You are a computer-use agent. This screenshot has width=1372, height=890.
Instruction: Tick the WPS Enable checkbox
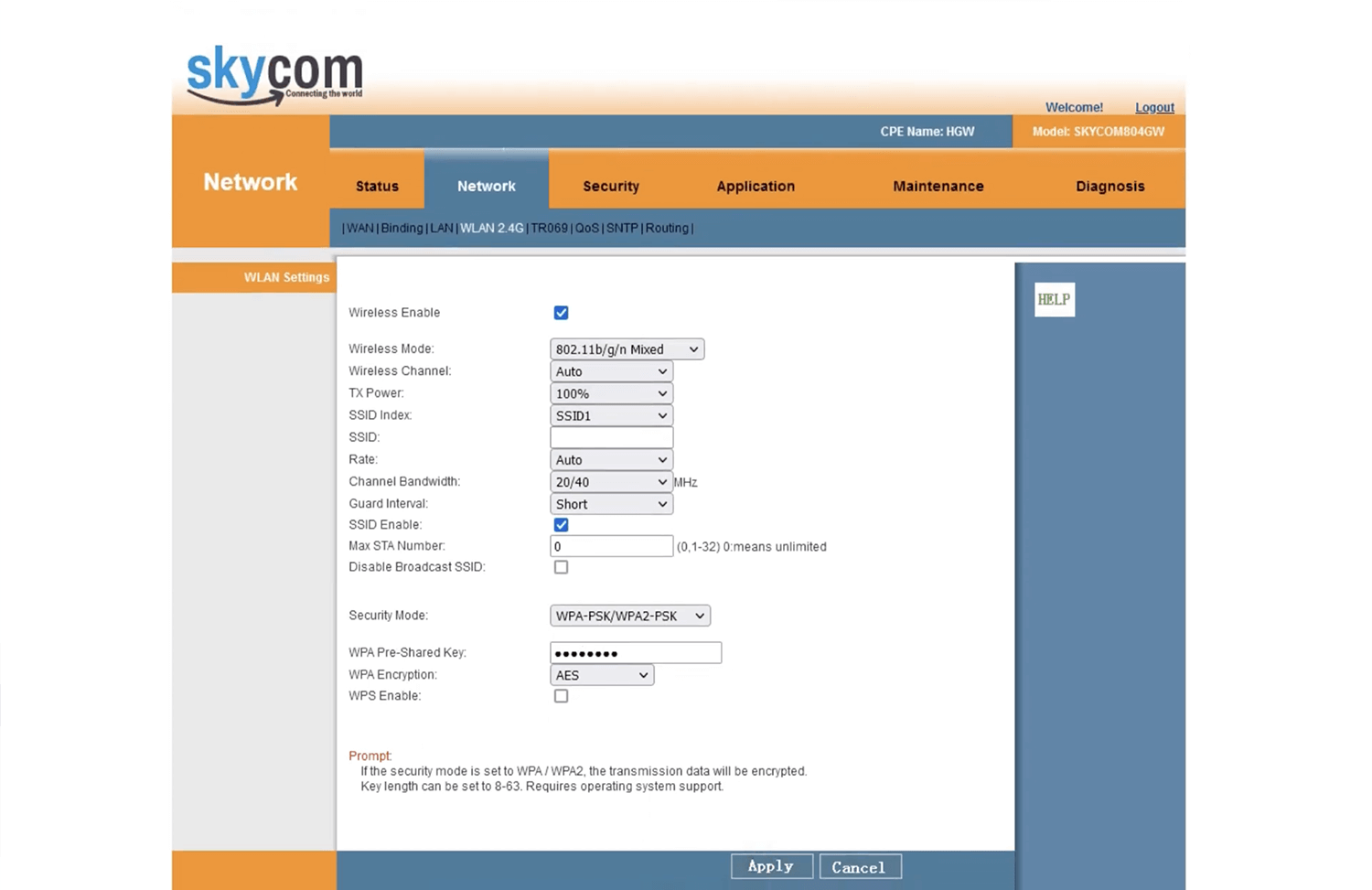(561, 696)
